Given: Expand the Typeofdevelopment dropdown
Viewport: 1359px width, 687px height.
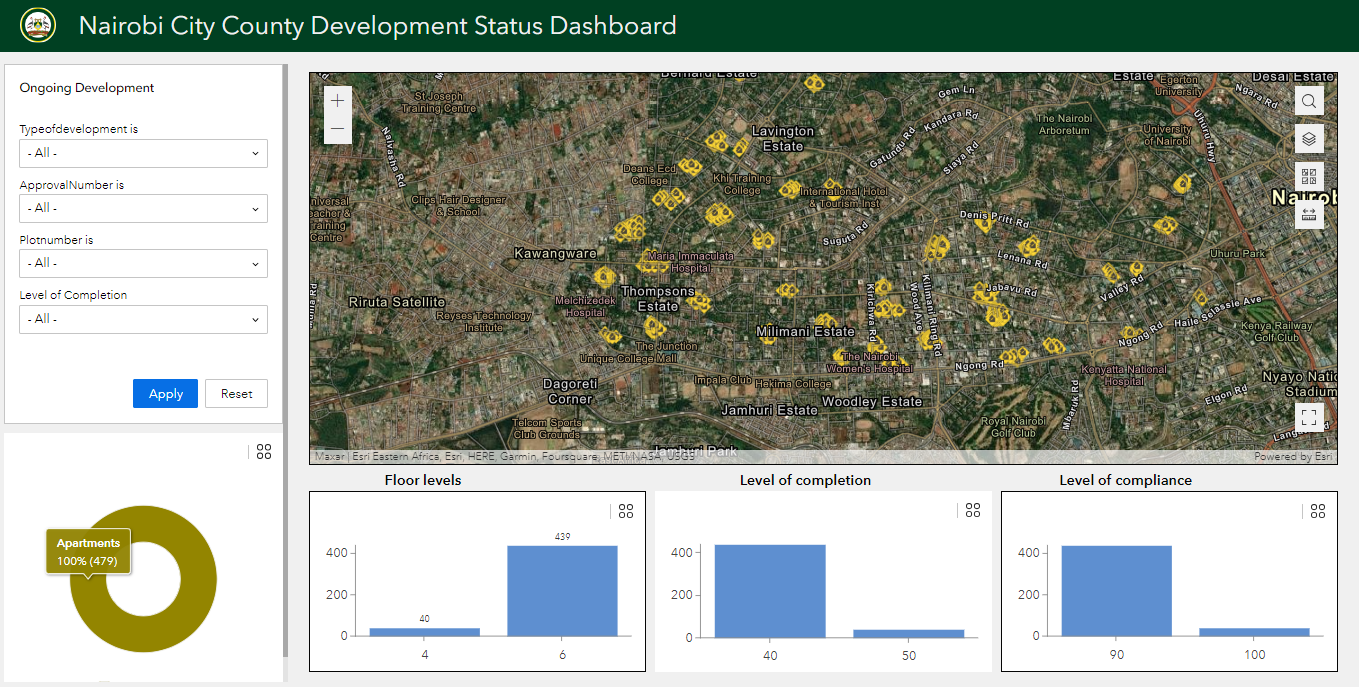Looking at the screenshot, I should (143, 153).
